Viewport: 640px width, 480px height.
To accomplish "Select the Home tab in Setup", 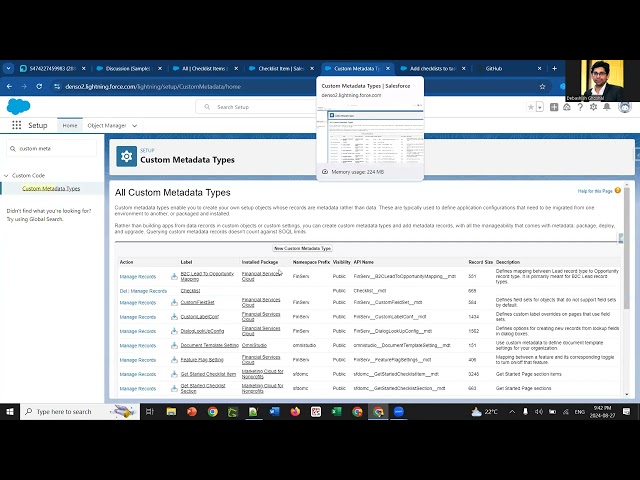I will click(70, 126).
